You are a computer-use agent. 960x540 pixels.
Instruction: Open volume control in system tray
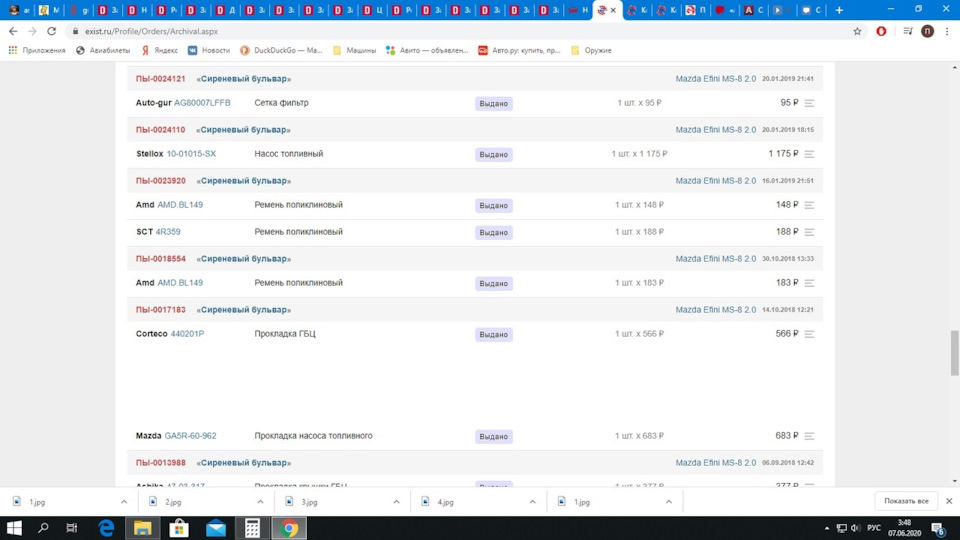[x=855, y=528]
